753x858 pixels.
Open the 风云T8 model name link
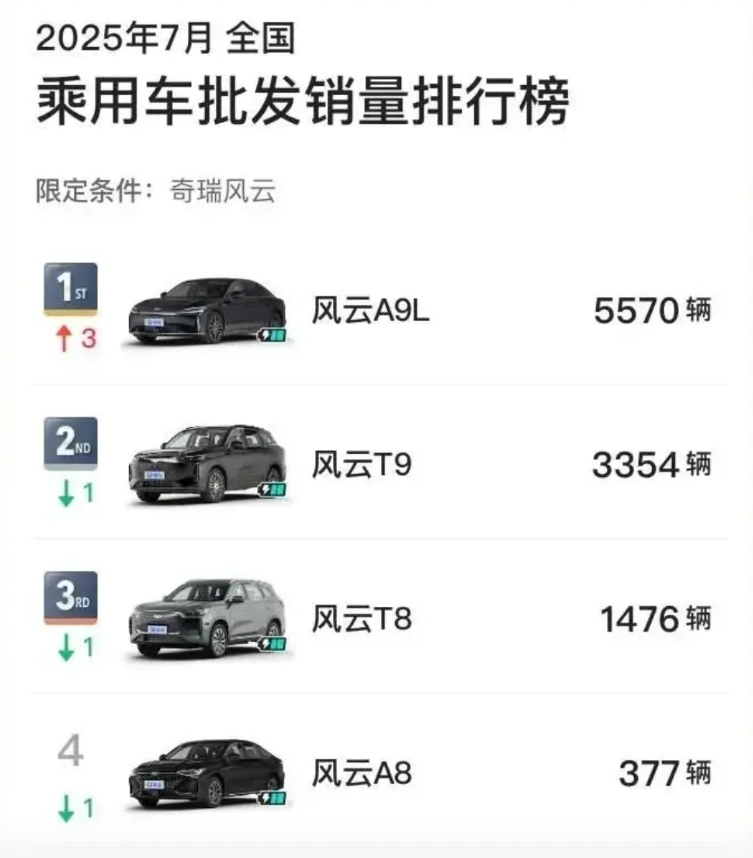click(361, 619)
